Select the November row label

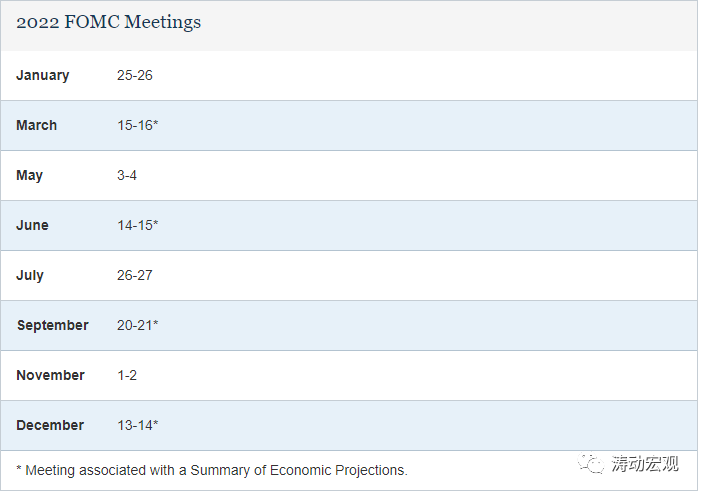51,375
